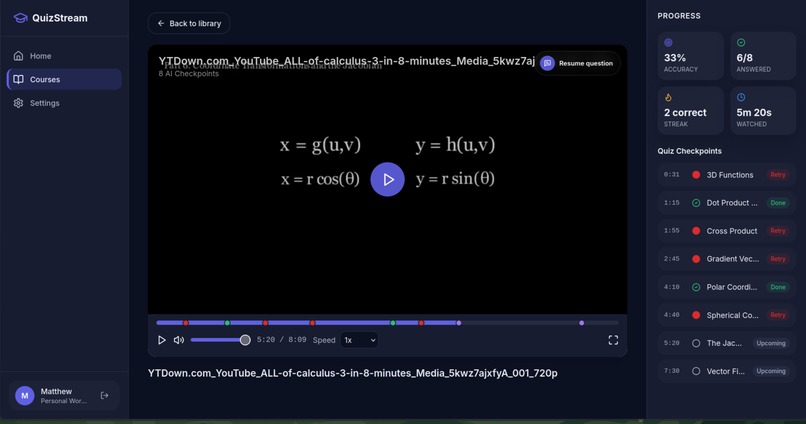Click Upcoming badge on Vector Fi...
This screenshot has height=424, width=806.
pyautogui.click(x=771, y=371)
